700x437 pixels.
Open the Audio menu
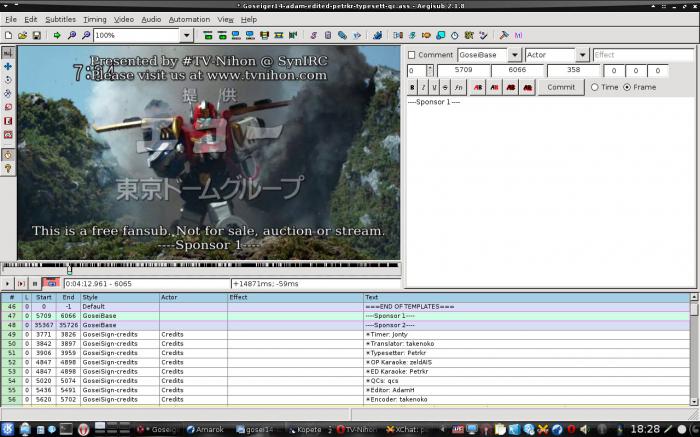[151, 20]
